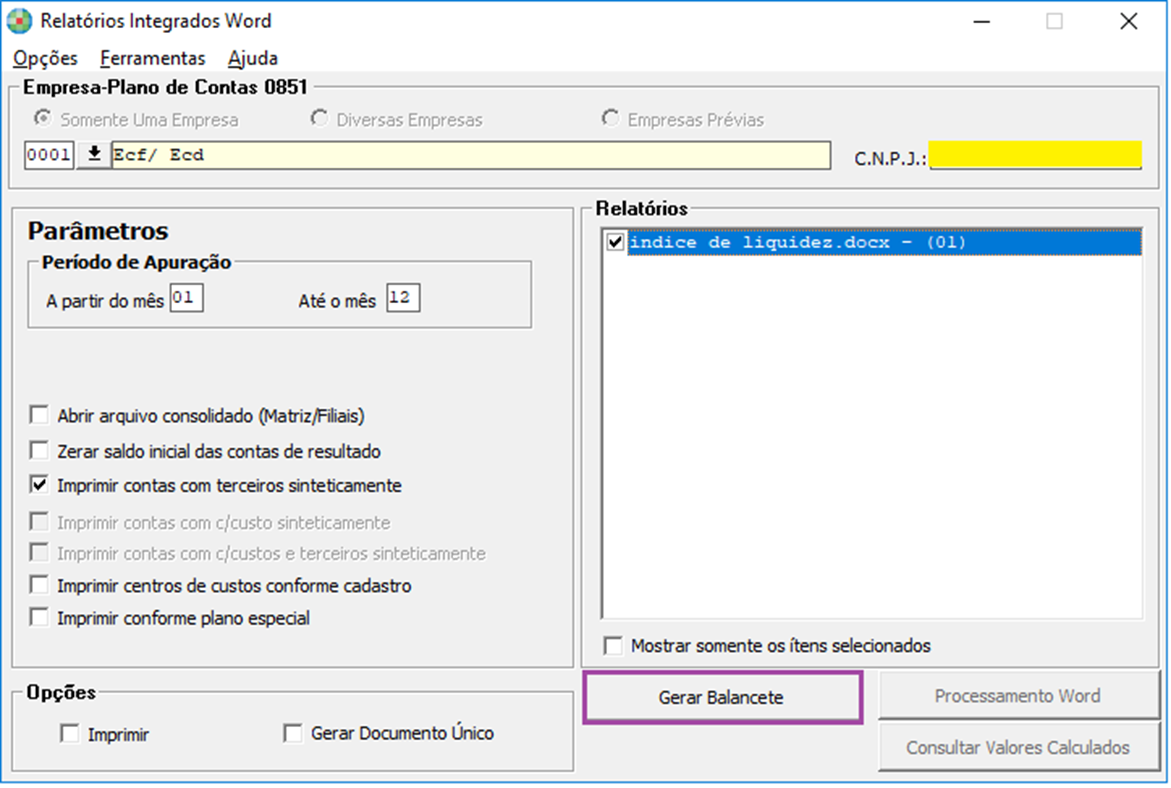The width and height of the screenshot is (1171, 788).
Task: Click Consultar Valores Calculados button
Action: point(1018,748)
